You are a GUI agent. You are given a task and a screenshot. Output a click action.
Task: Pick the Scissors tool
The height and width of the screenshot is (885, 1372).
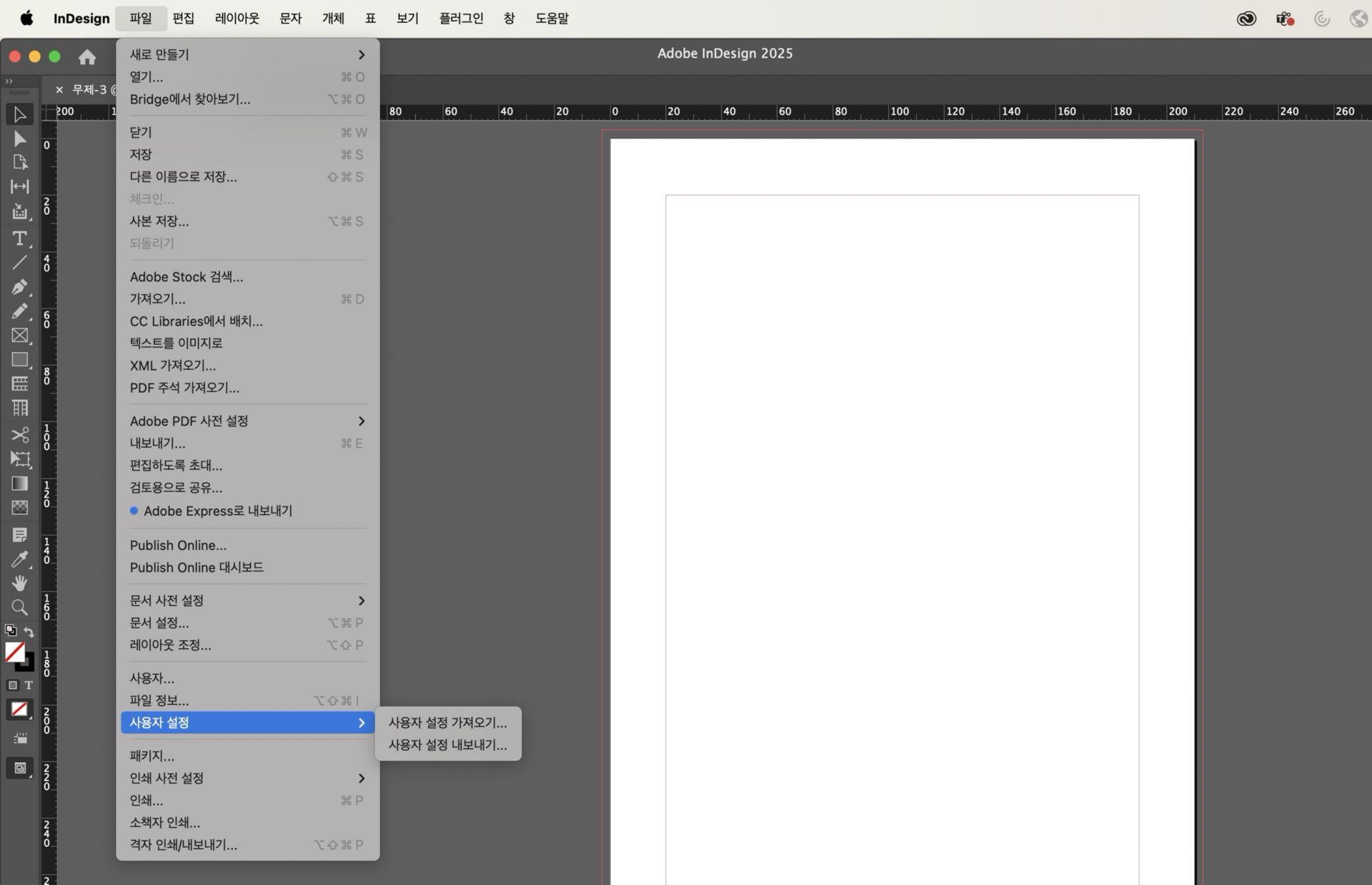click(19, 434)
